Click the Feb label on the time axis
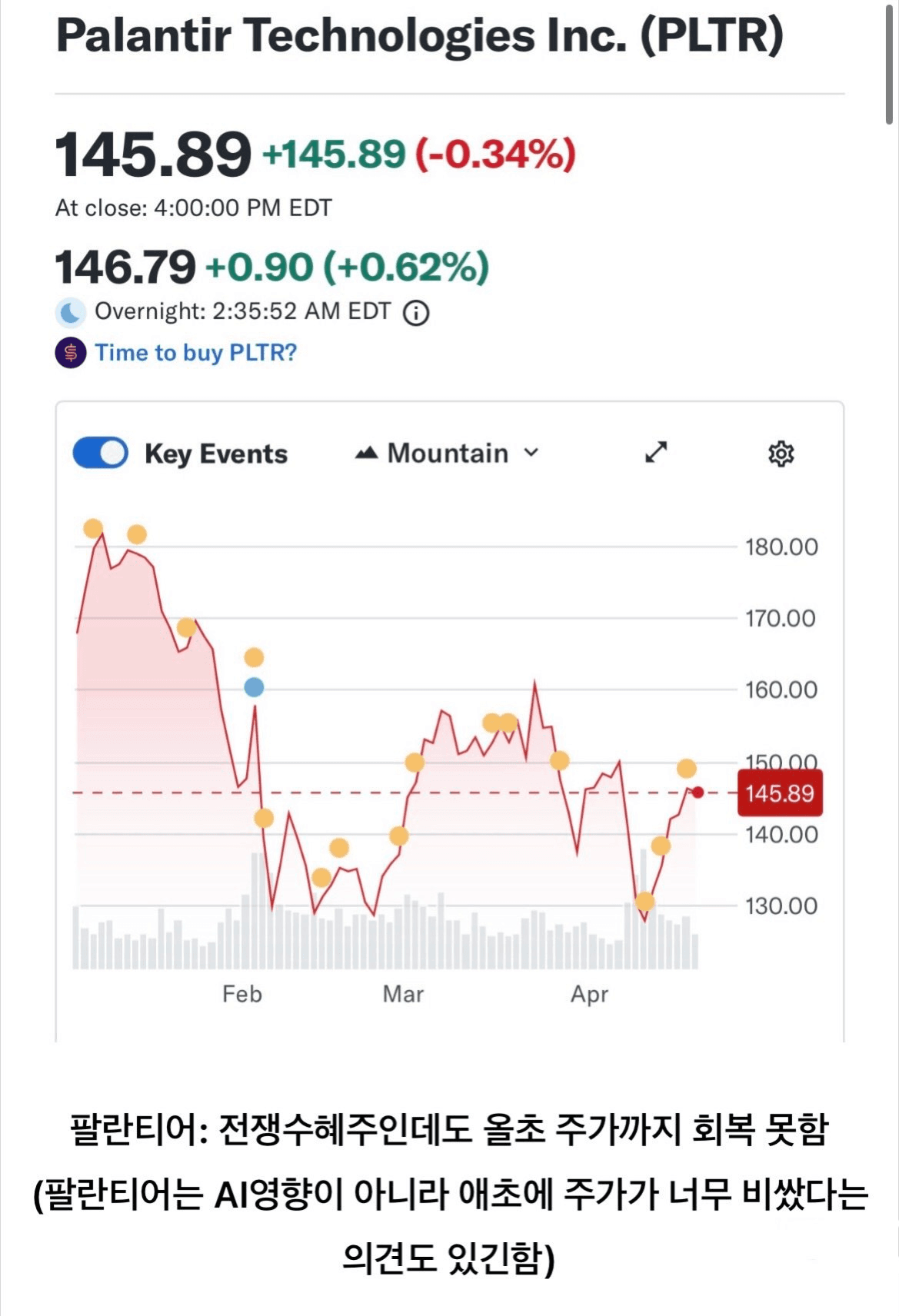The width and height of the screenshot is (899, 1316). pos(242,994)
